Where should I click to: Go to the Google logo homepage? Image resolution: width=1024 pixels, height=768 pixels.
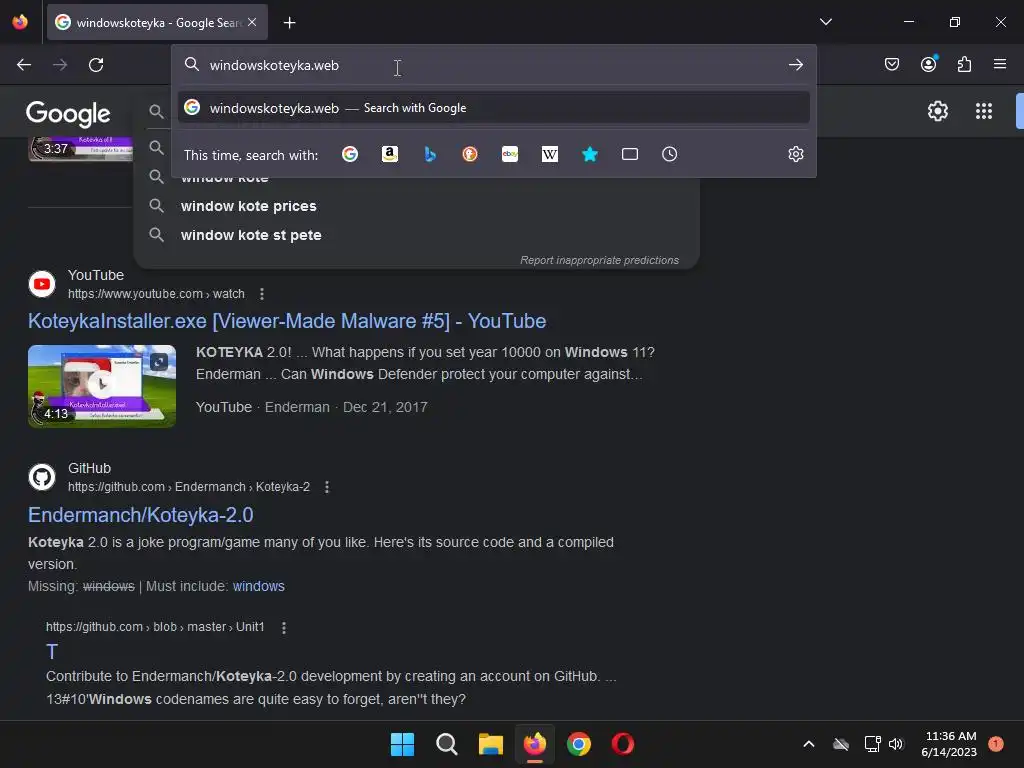(x=68, y=114)
